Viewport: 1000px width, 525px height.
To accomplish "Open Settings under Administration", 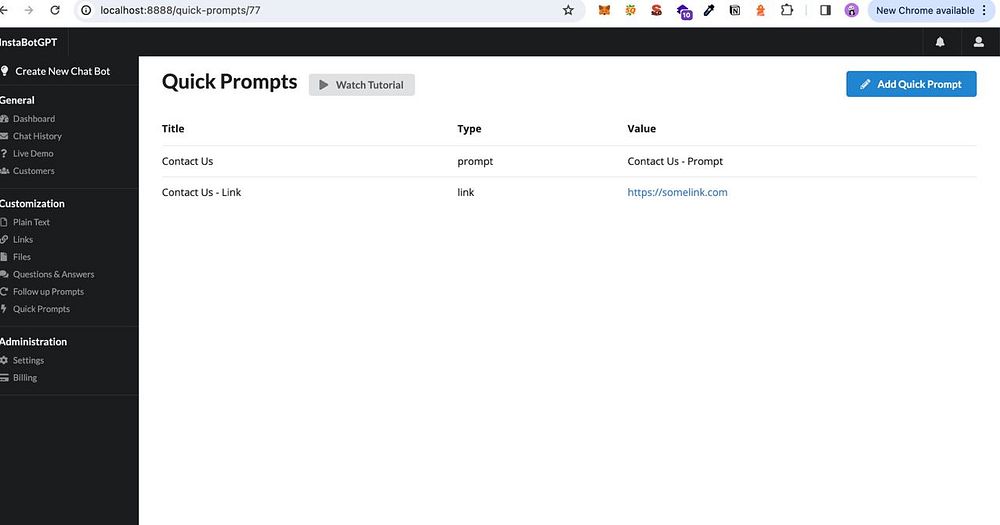I will point(28,360).
